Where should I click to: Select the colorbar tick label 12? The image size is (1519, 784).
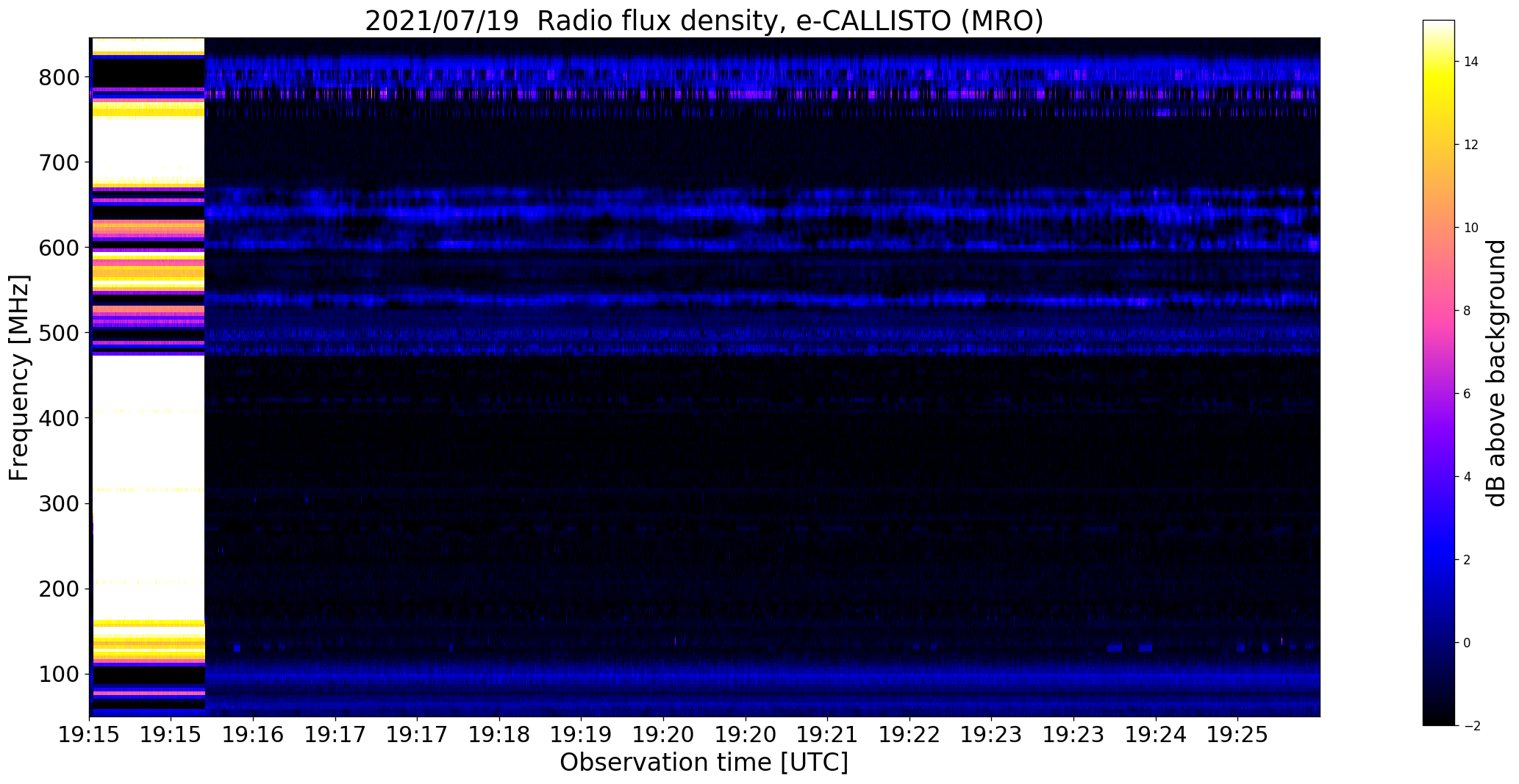click(x=1471, y=145)
